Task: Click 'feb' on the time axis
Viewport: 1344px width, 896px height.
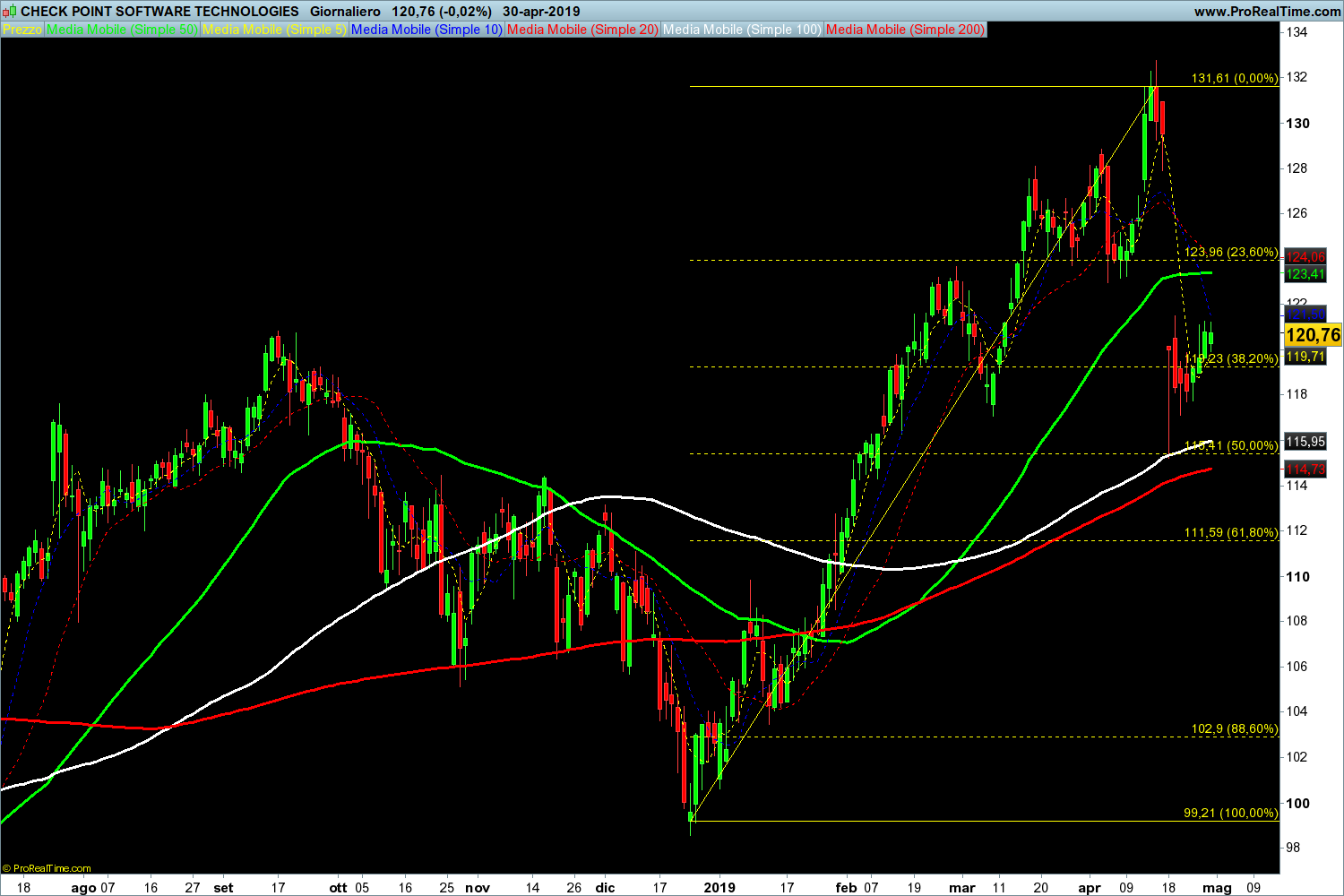Action: click(x=847, y=888)
